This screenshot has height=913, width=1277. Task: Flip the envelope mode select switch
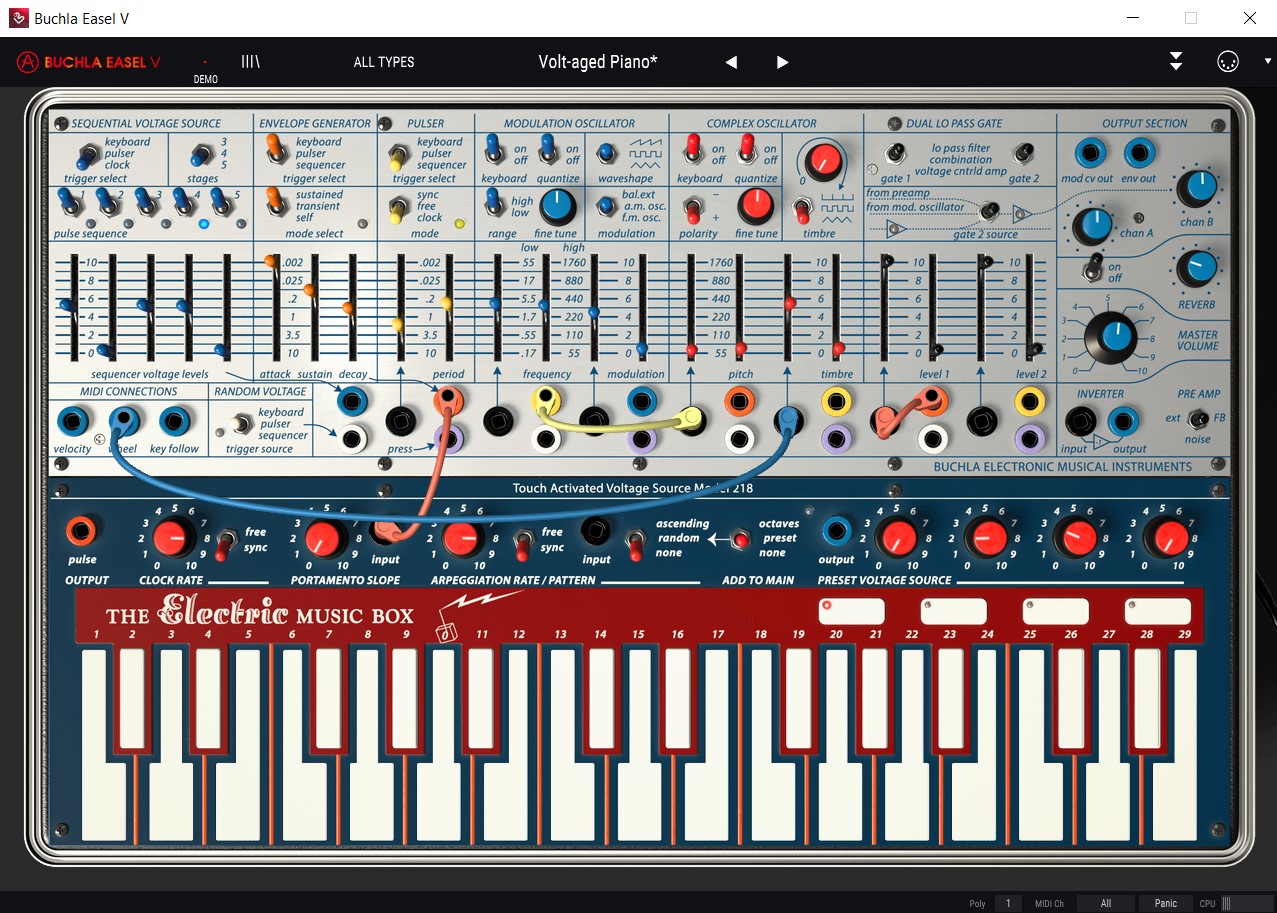click(x=274, y=203)
